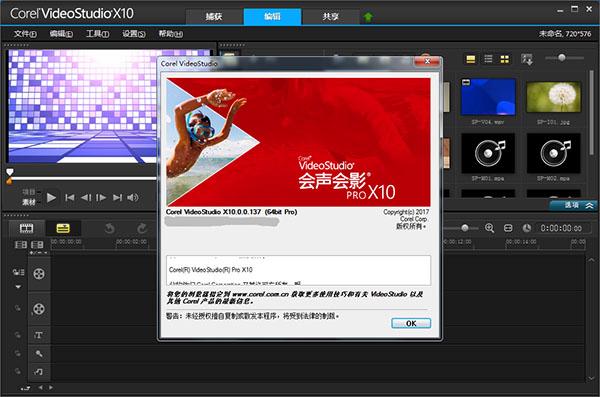Switch the library to list view
Viewport: 600px width, 397px height.
[488, 59]
